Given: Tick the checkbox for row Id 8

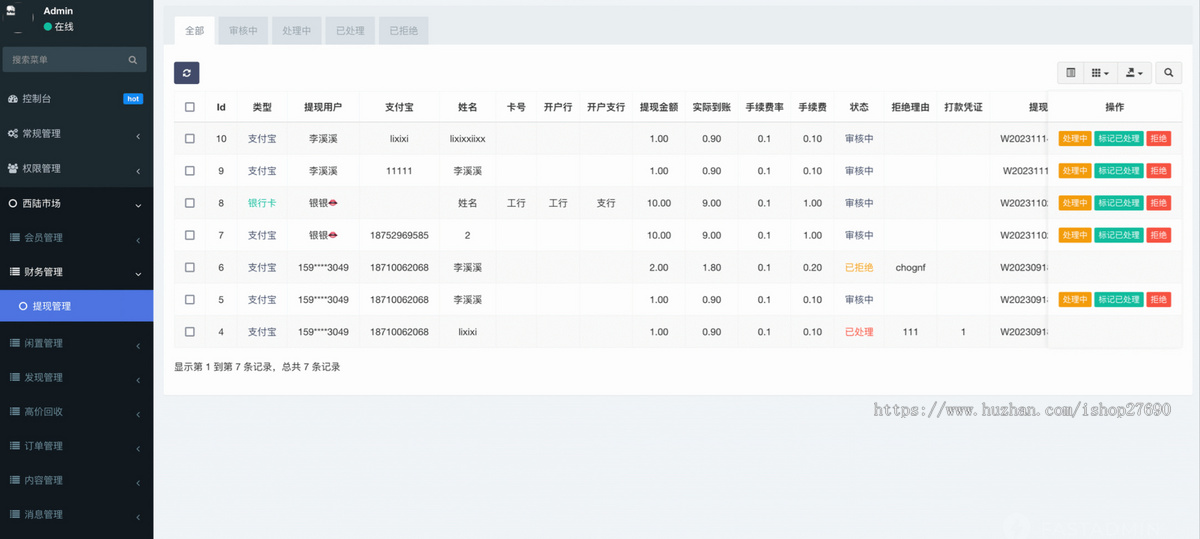Looking at the screenshot, I should pos(190,203).
